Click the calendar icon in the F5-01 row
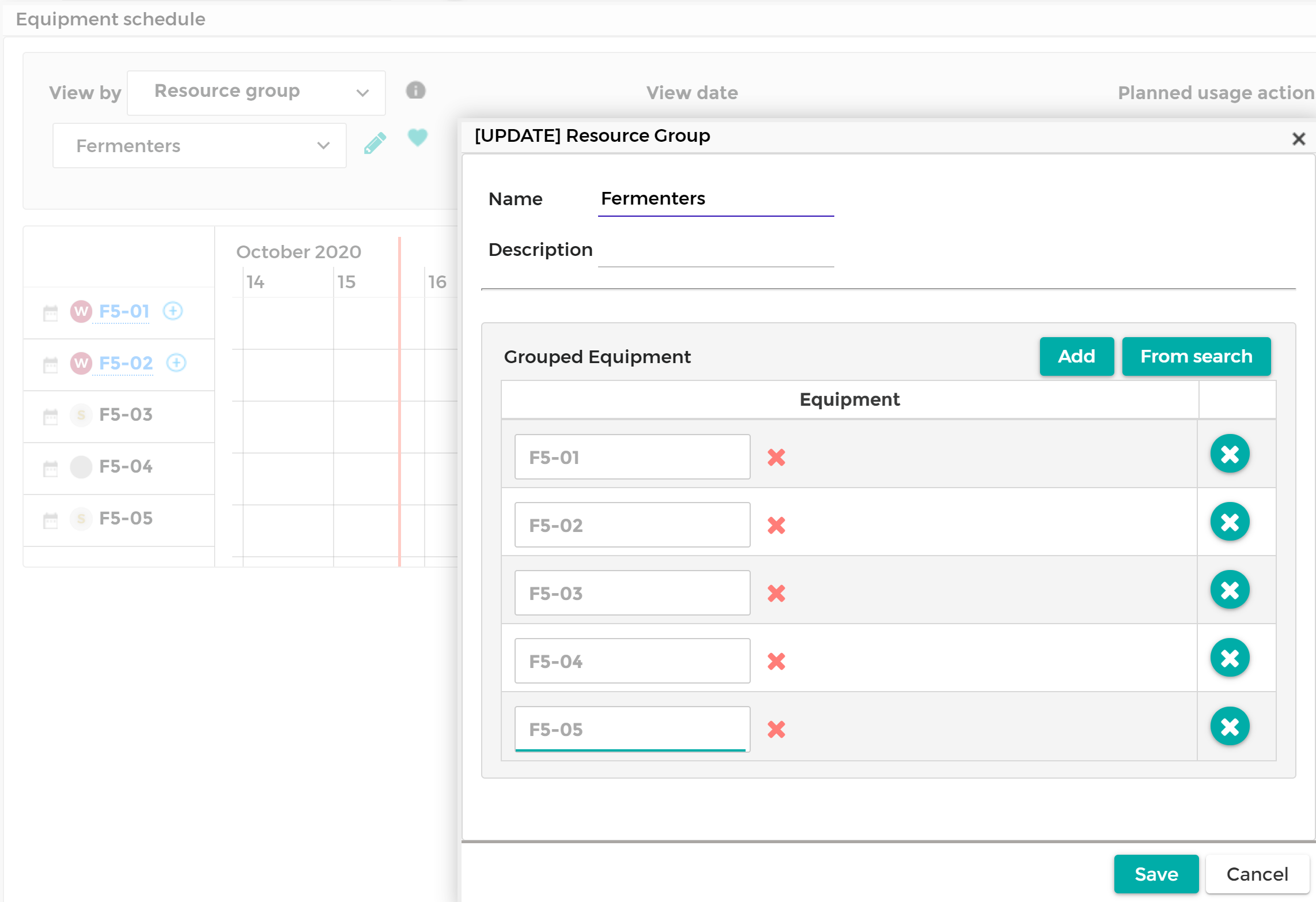 (x=51, y=313)
